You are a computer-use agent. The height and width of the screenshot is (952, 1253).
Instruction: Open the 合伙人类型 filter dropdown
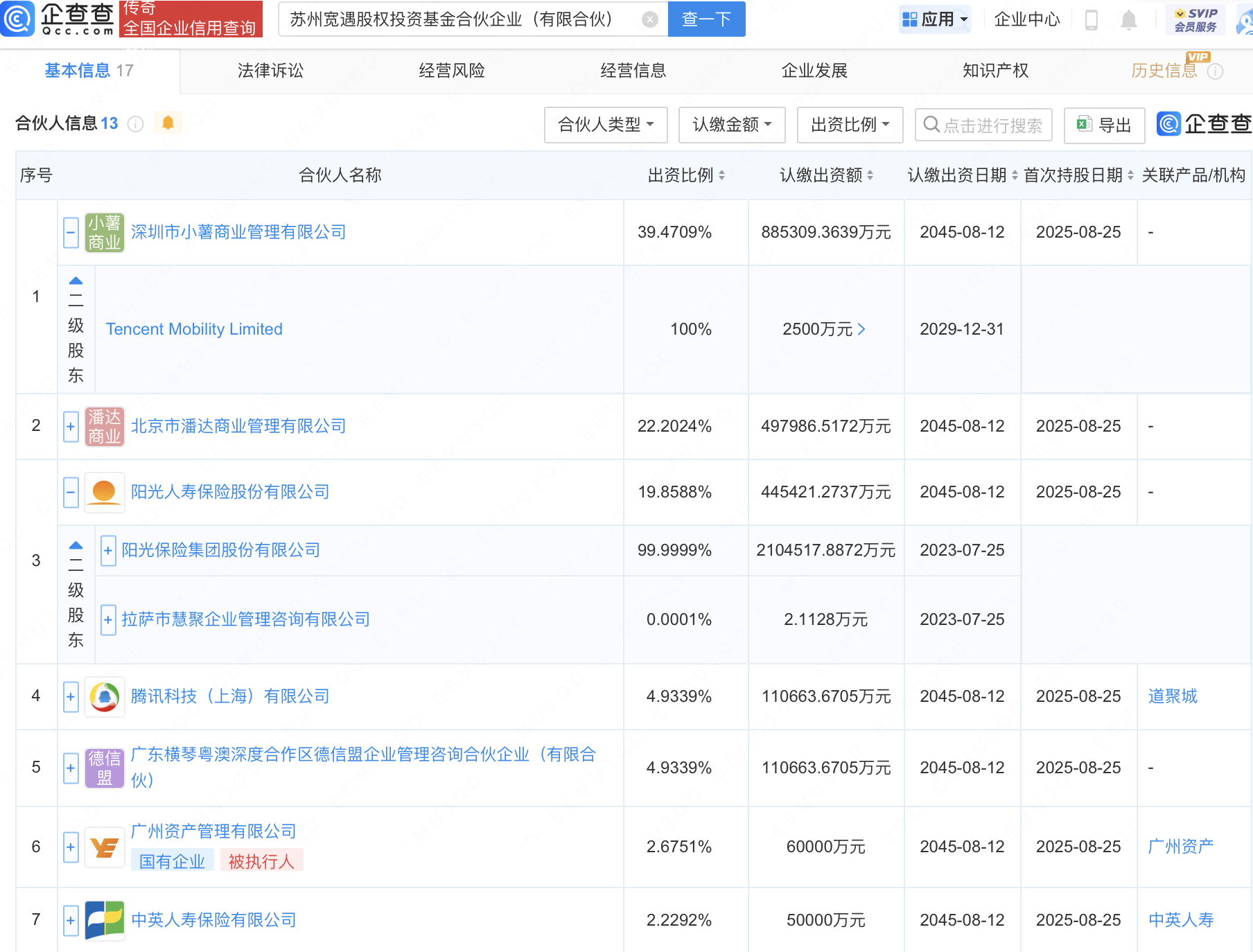coord(606,125)
